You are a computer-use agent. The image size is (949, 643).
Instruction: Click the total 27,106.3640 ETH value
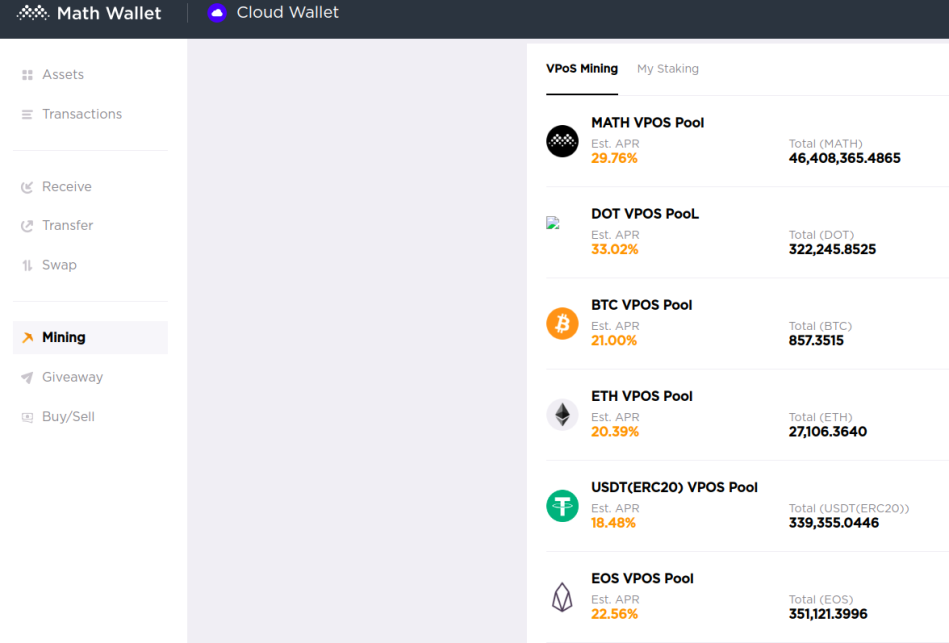point(827,432)
